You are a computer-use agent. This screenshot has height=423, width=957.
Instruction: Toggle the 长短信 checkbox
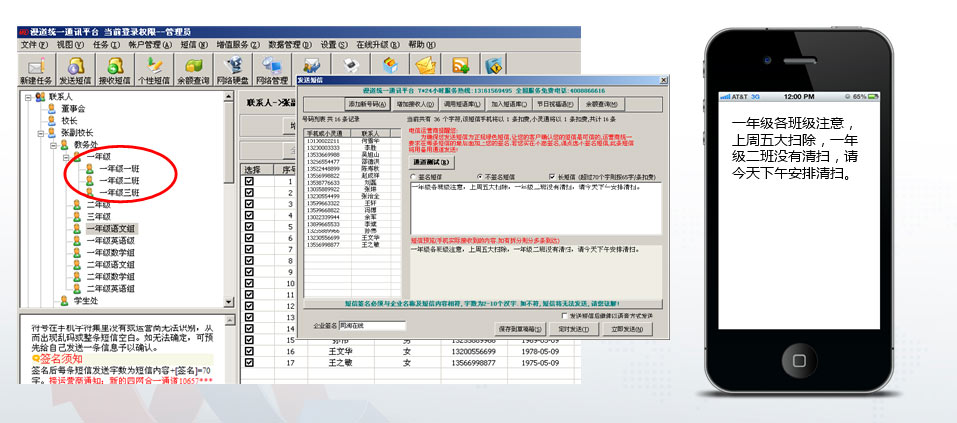pyautogui.click(x=552, y=177)
